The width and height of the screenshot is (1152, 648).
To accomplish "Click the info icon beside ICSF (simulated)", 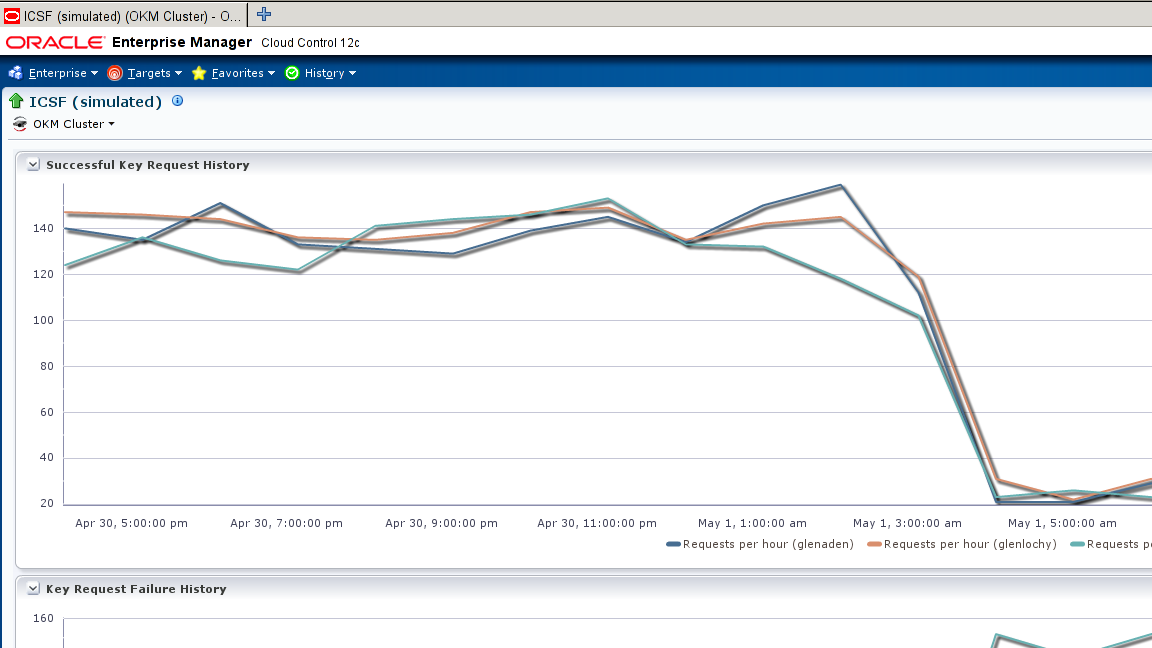I will (178, 101).
